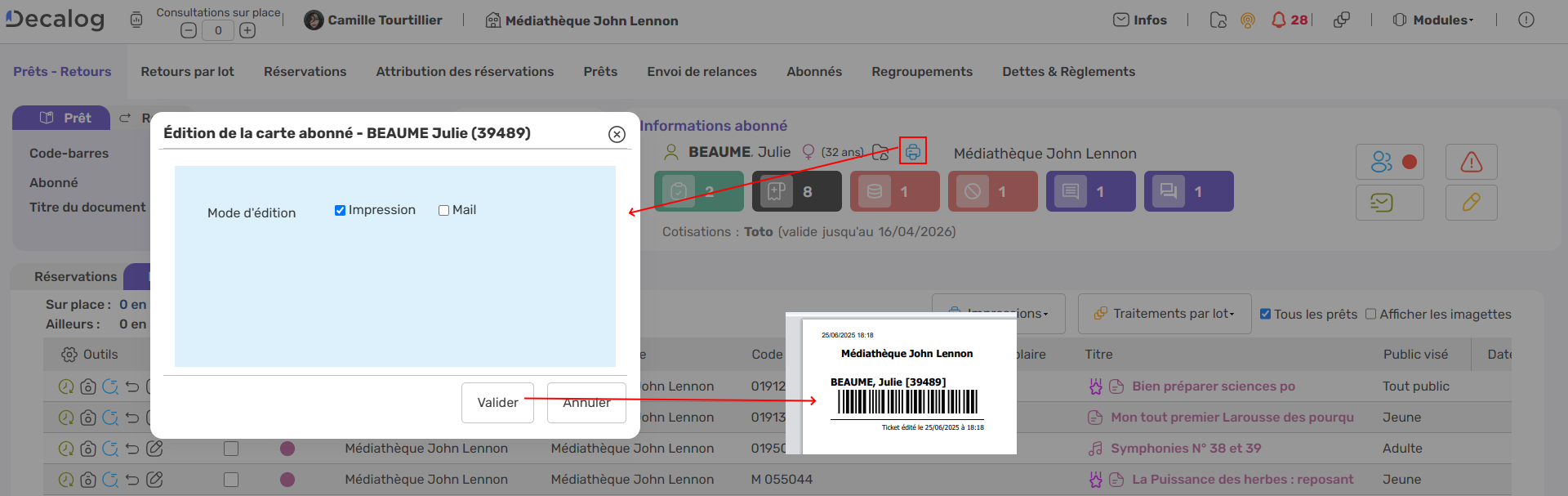Open the Réservations menu tab
The image size is (1568, 496).
tap(305, 72)
